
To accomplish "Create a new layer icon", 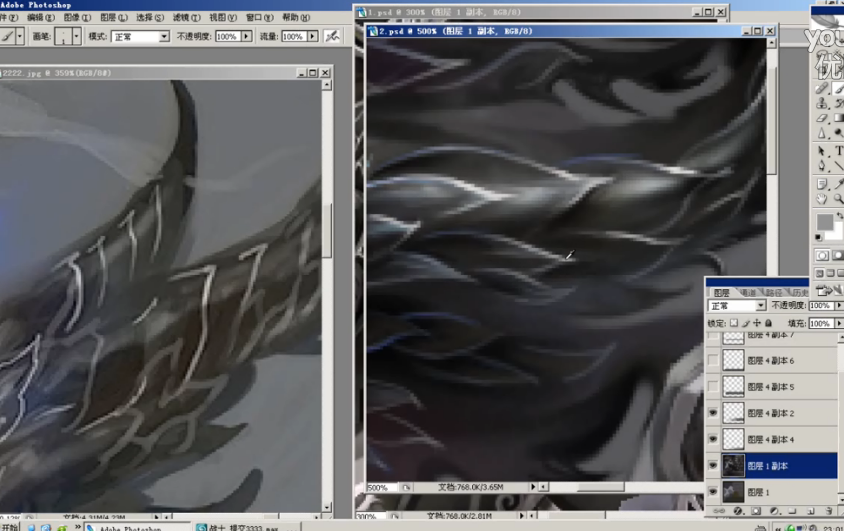I will tap(811, 511).
